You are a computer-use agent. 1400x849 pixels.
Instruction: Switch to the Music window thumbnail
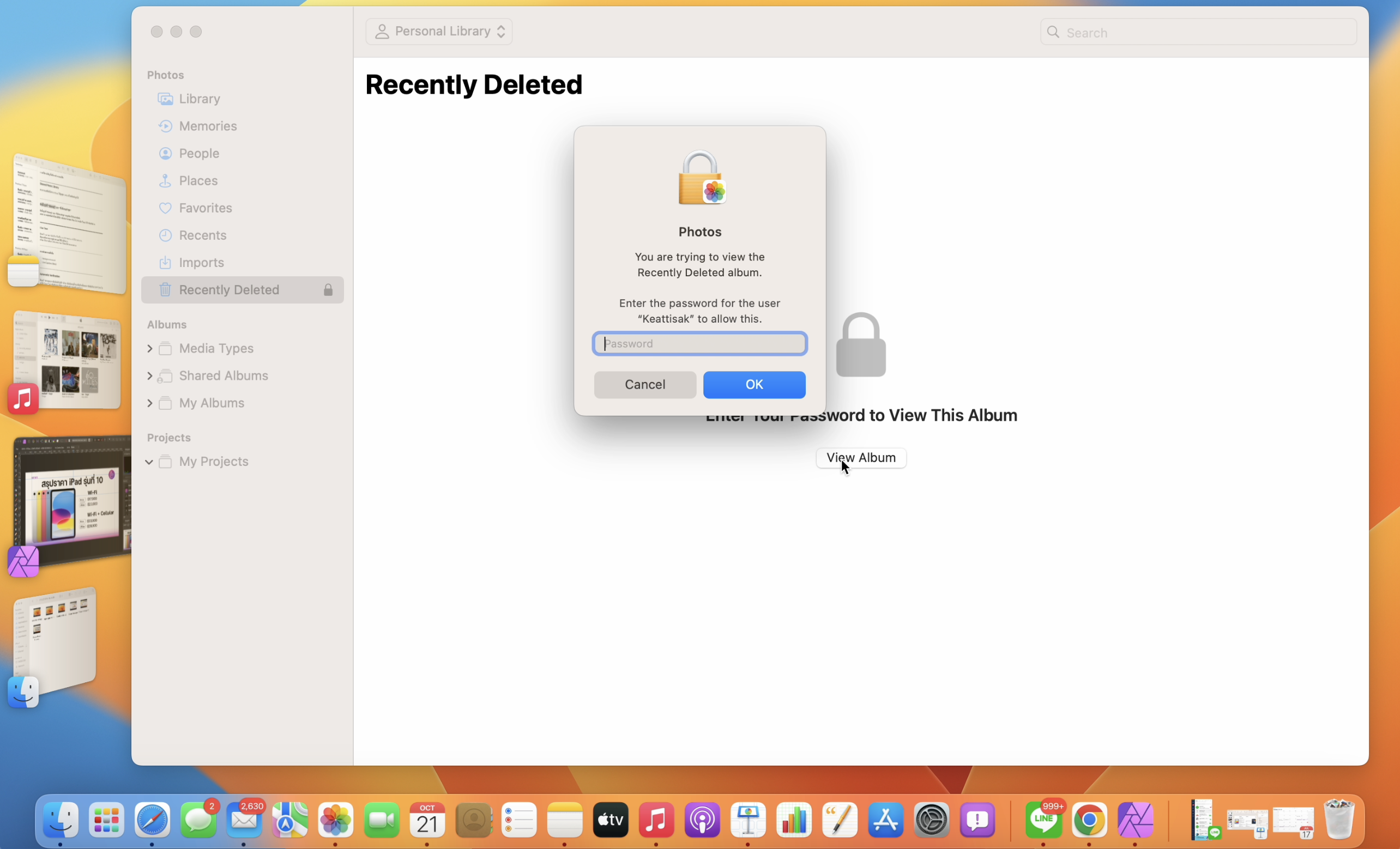[x=68, y=361]
